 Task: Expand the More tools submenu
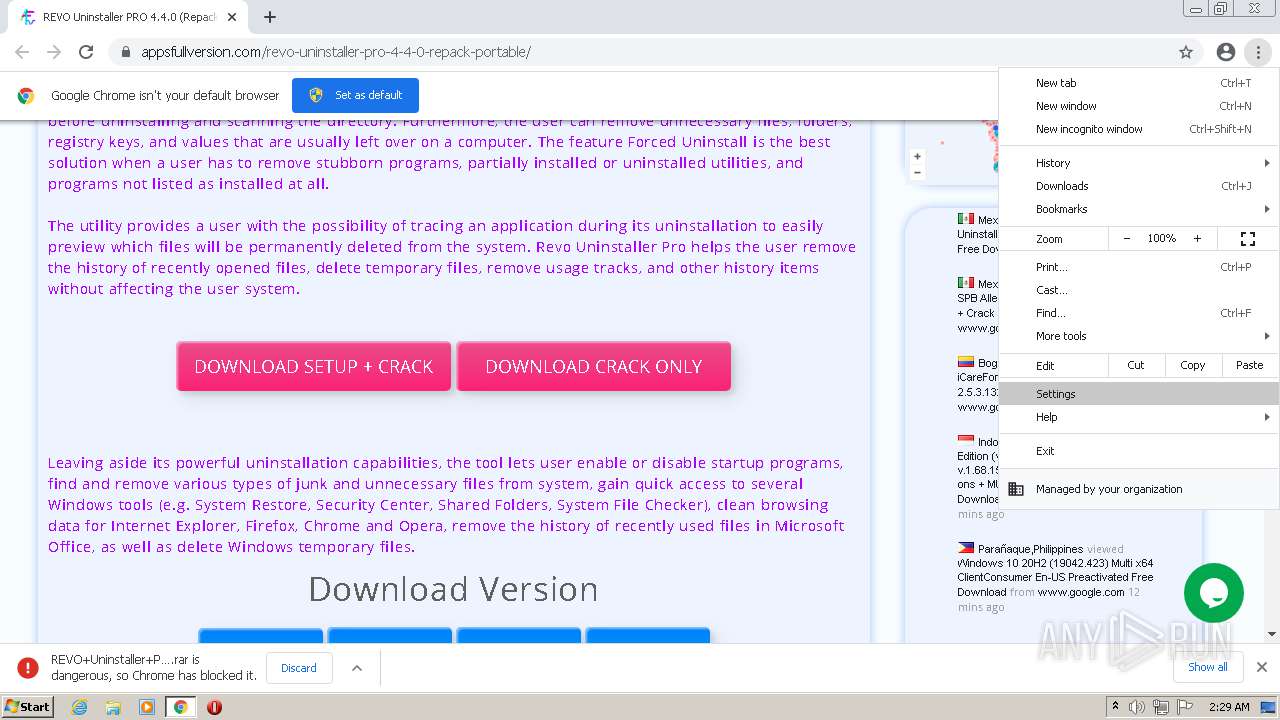pyautogui.click(x=1139, y=336)
